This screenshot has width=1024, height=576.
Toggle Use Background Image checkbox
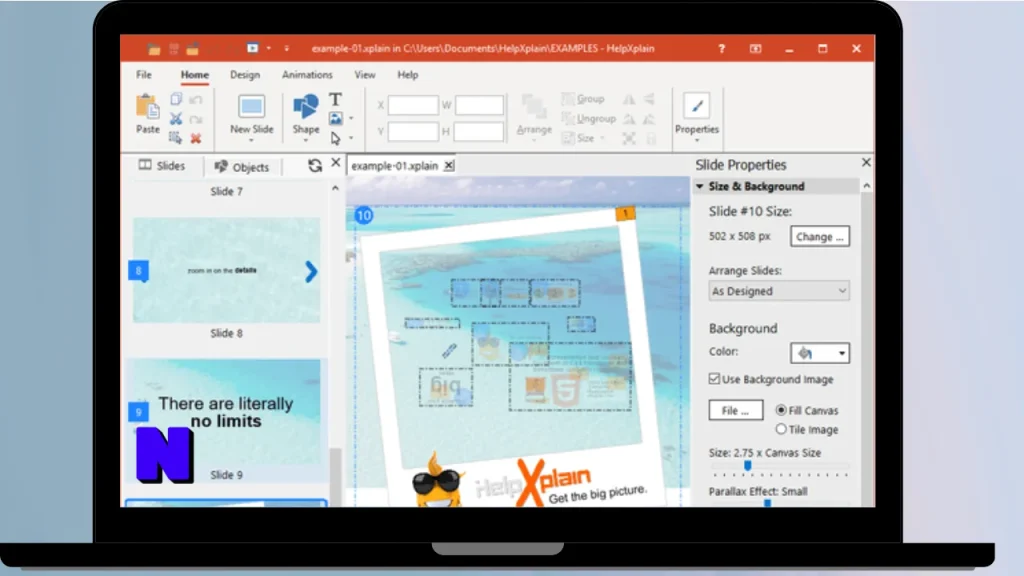point(714,379)
